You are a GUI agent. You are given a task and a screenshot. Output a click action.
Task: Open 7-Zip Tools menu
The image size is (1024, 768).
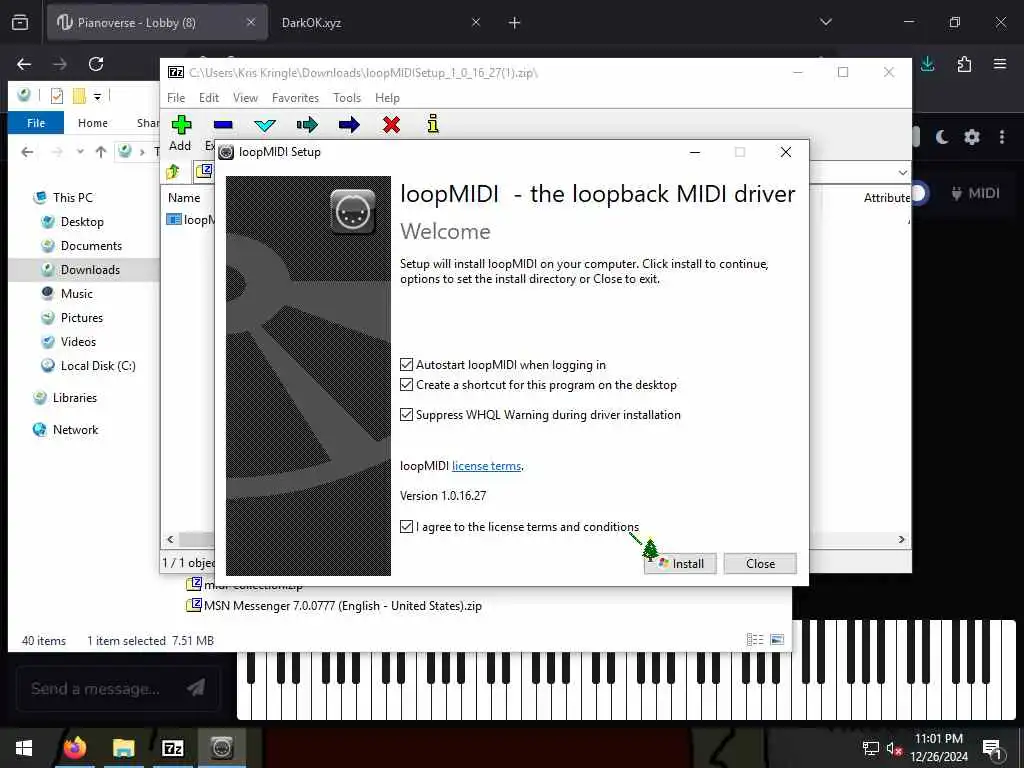click(347, 98)
